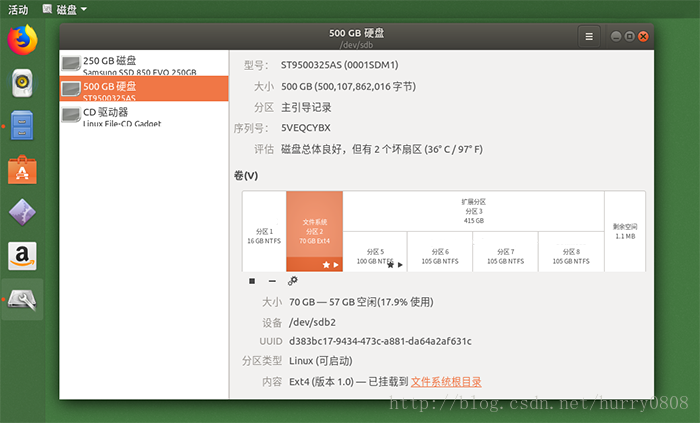Unmount the selected partition (stop icon)

pos(252,281)
